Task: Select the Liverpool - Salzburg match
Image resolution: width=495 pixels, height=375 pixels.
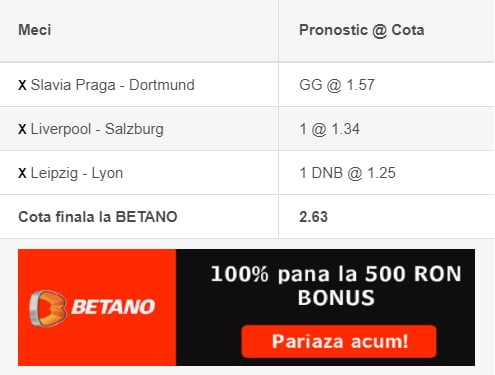Action: 97,129
